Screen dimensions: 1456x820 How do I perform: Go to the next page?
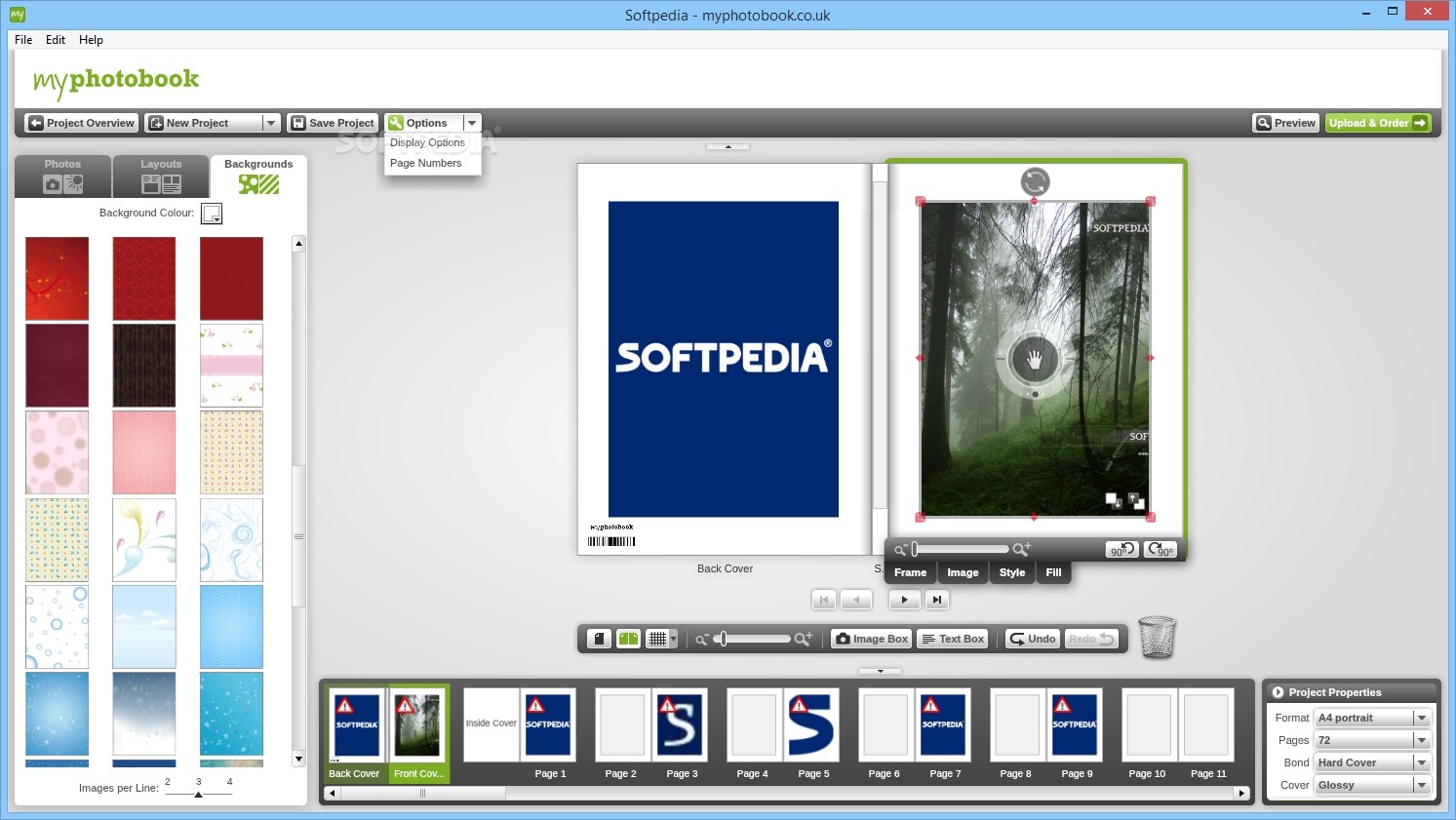coord(904,600)
